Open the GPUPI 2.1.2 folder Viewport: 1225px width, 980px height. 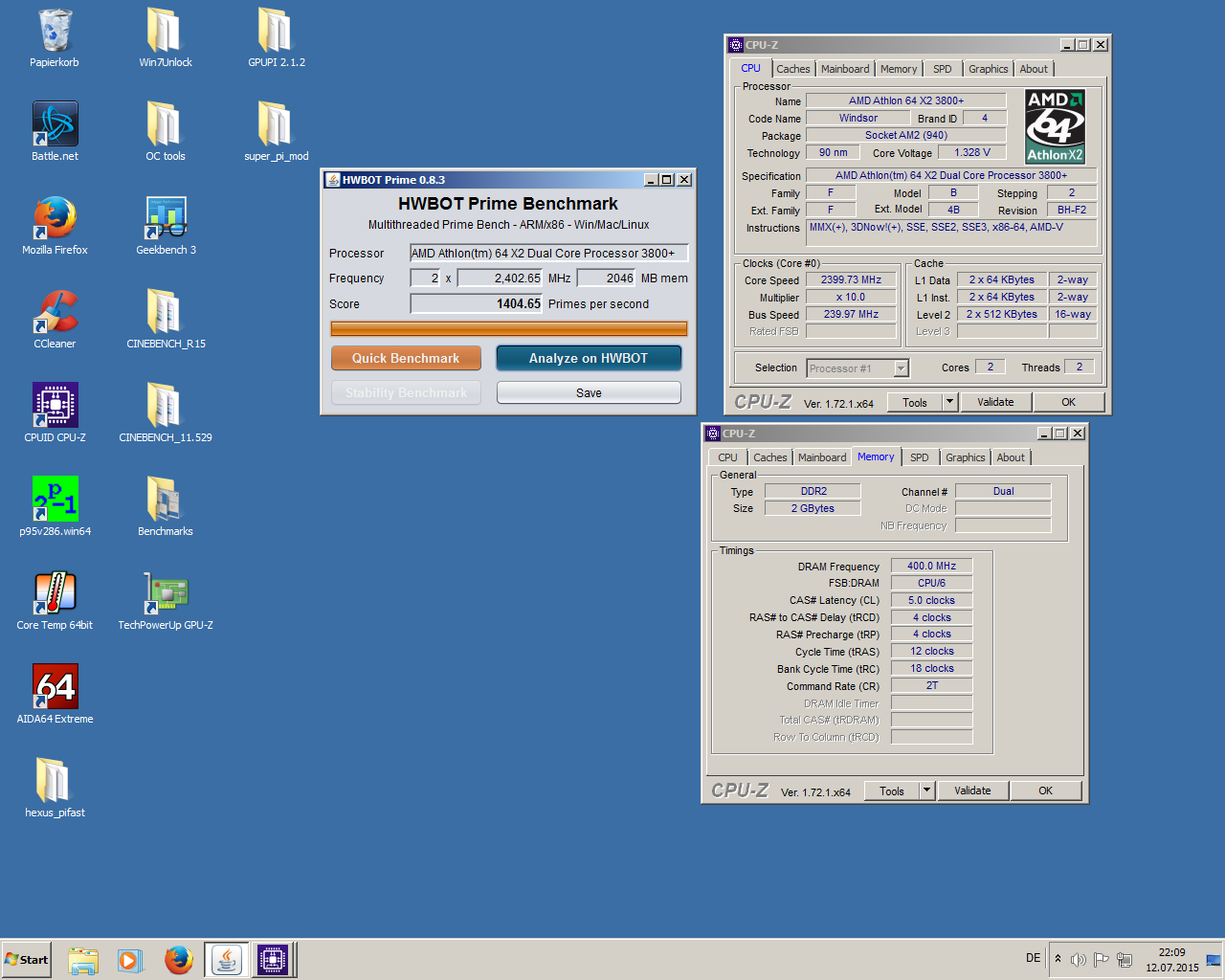(x=277, y=38)
